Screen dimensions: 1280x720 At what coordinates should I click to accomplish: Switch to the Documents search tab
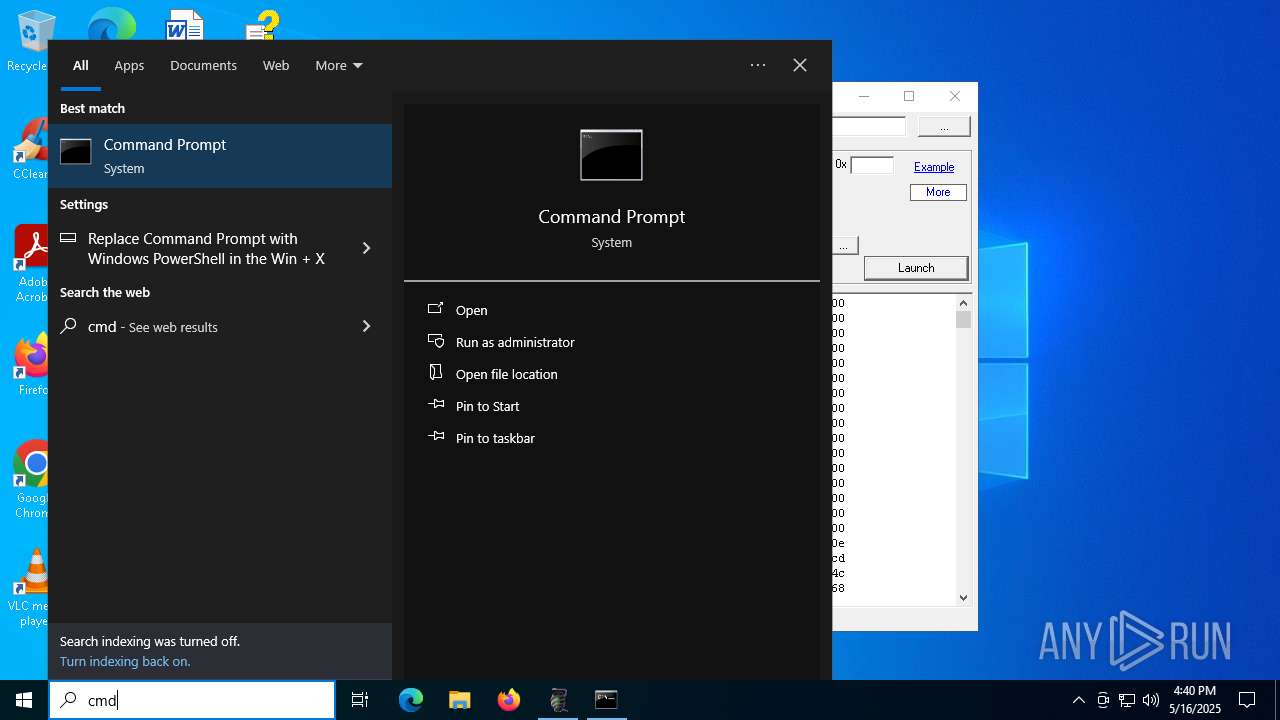(203, 65)
